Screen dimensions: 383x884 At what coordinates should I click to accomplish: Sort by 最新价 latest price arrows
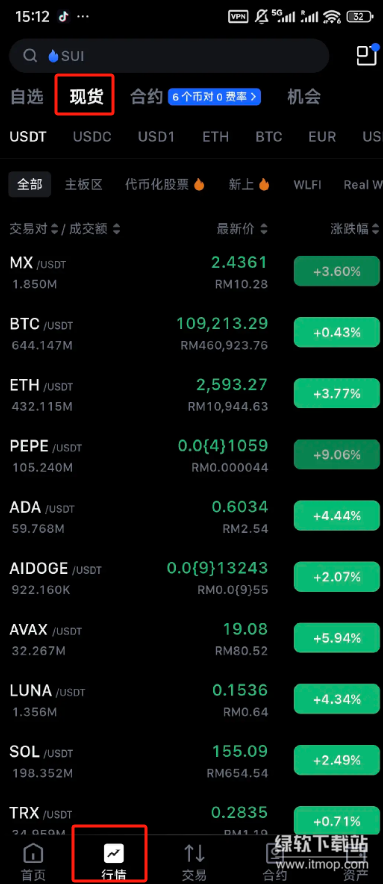263,229
